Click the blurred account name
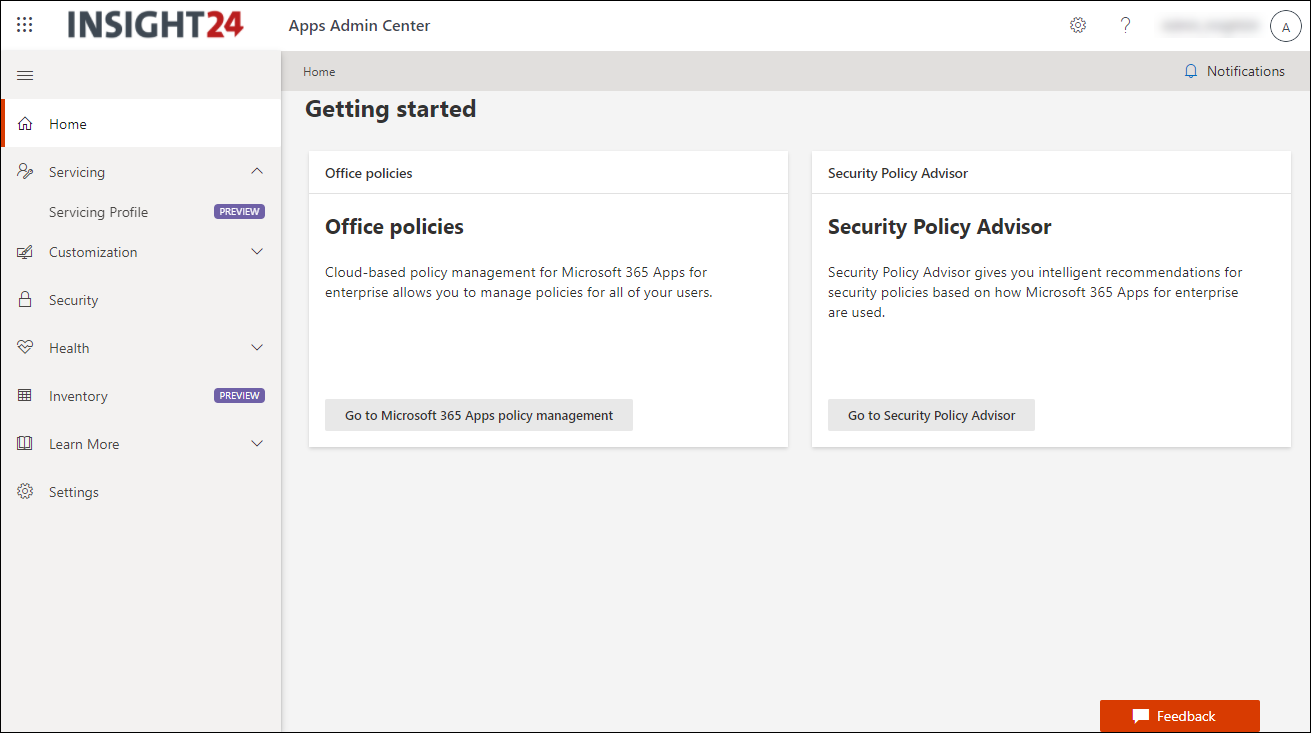 coord(1209,26)
